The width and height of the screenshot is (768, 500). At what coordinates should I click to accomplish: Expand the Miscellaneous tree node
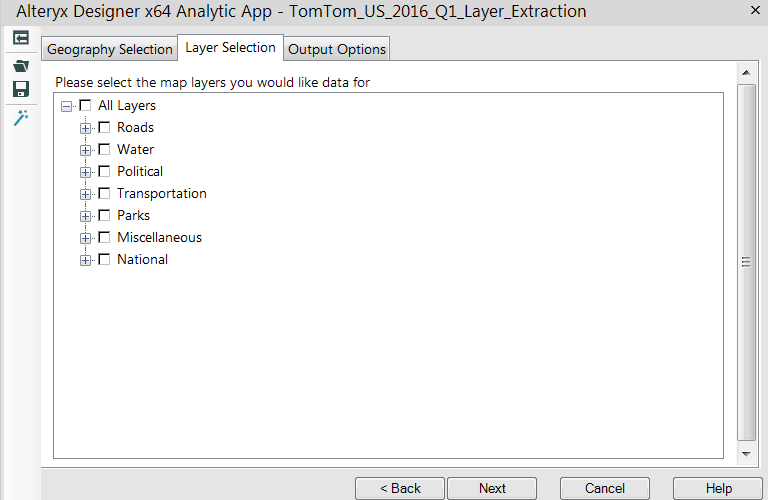coord(85,238)
